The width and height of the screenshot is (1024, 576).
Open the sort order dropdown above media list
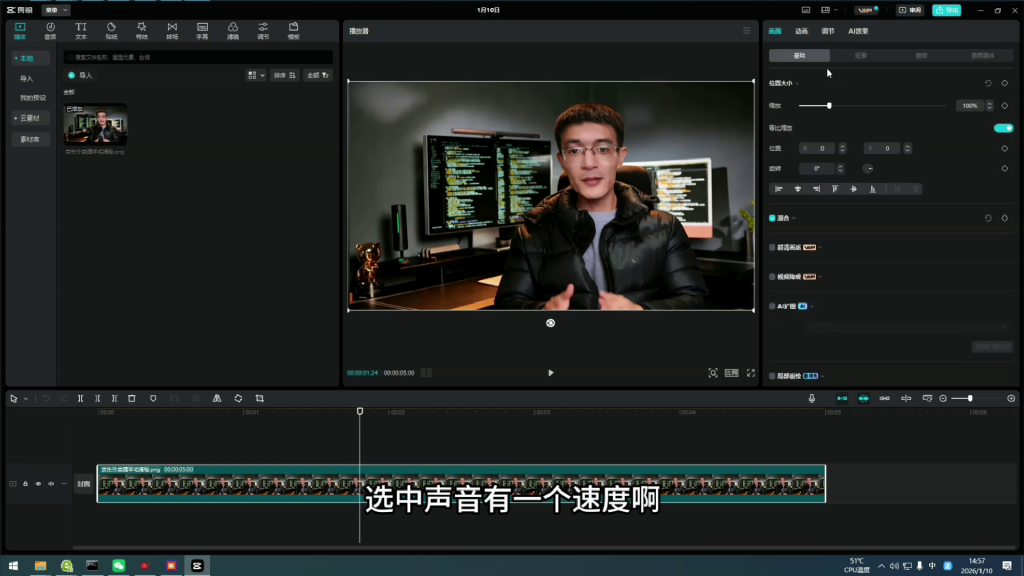tap(285, 77)
